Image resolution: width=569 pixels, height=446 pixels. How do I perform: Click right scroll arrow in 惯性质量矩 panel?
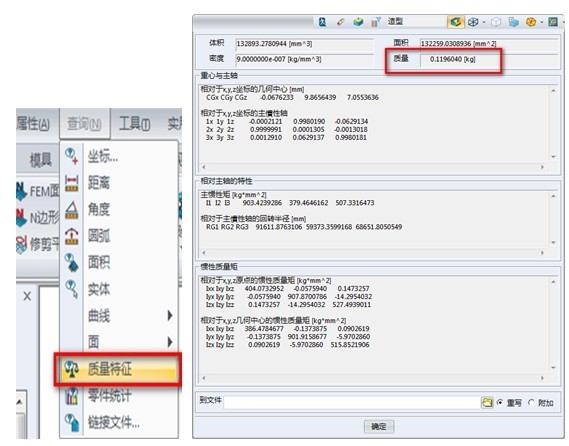point(543,378)
